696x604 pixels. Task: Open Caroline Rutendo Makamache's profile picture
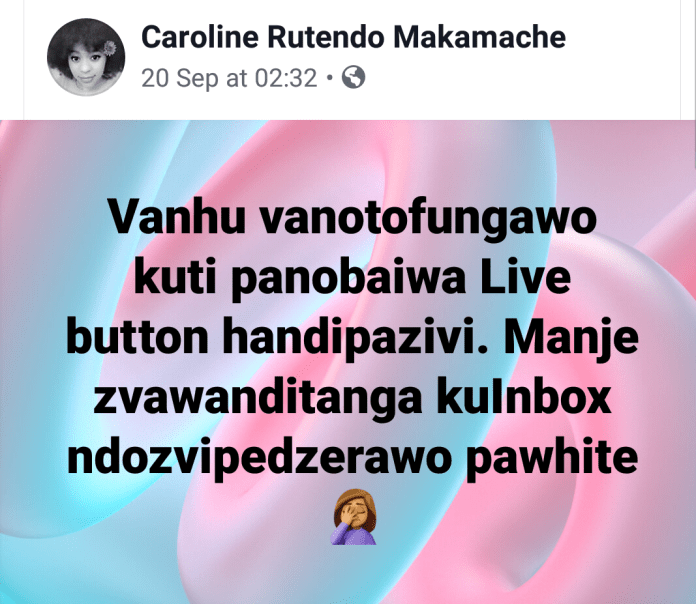point(86,57)
